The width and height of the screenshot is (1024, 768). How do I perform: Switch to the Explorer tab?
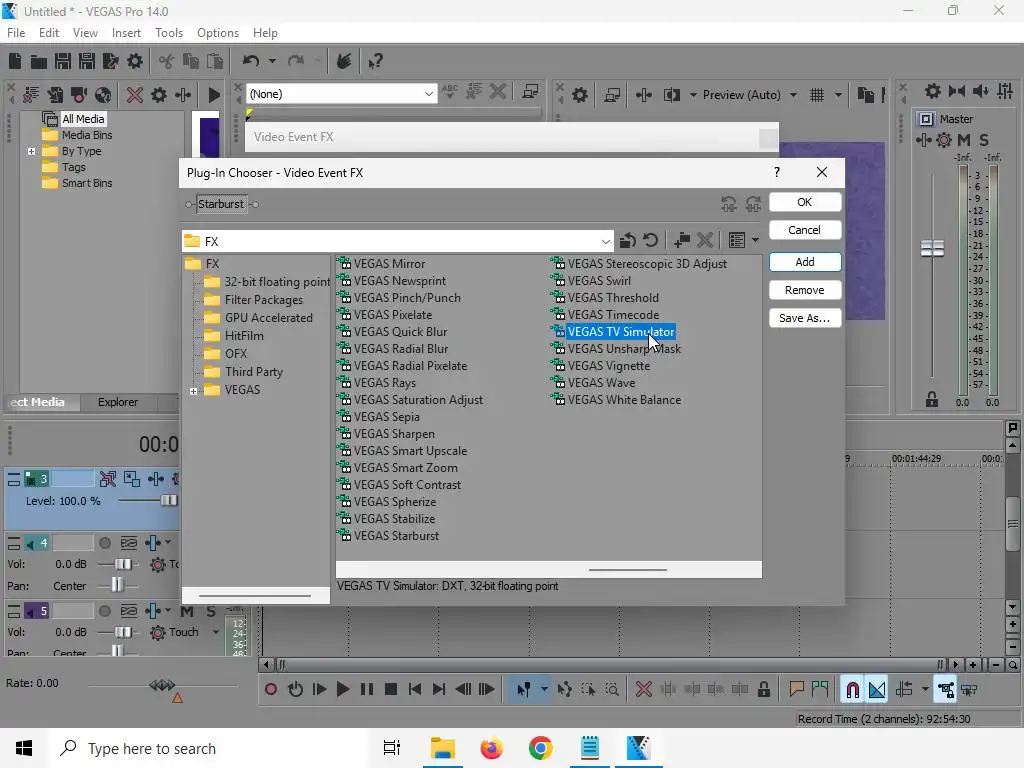coord(118,402)
